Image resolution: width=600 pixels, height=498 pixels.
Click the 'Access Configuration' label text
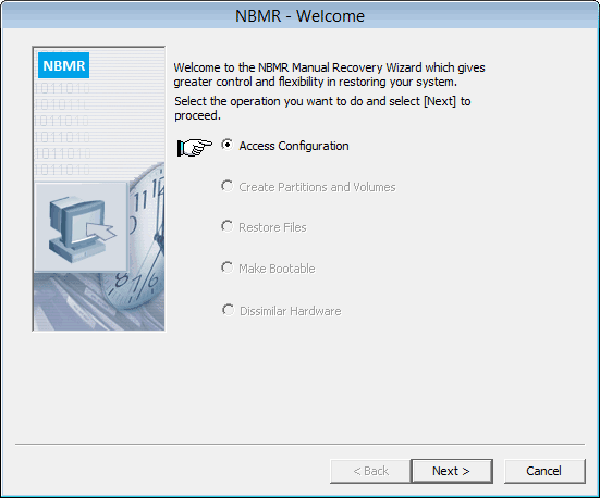point(294,146)
